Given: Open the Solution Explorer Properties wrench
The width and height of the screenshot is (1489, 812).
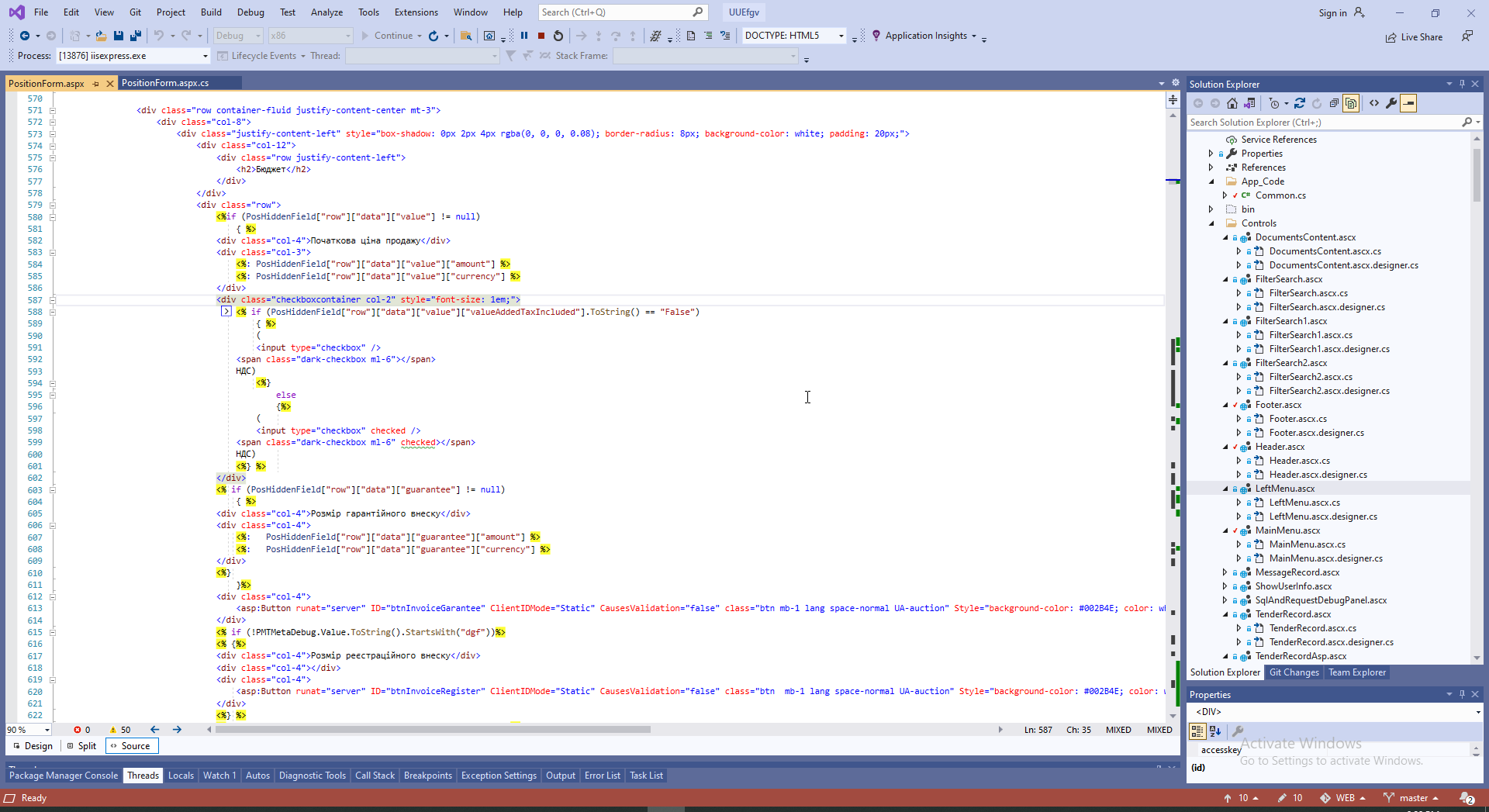Looking at the screenshot, I should [x=1391, y=103].
